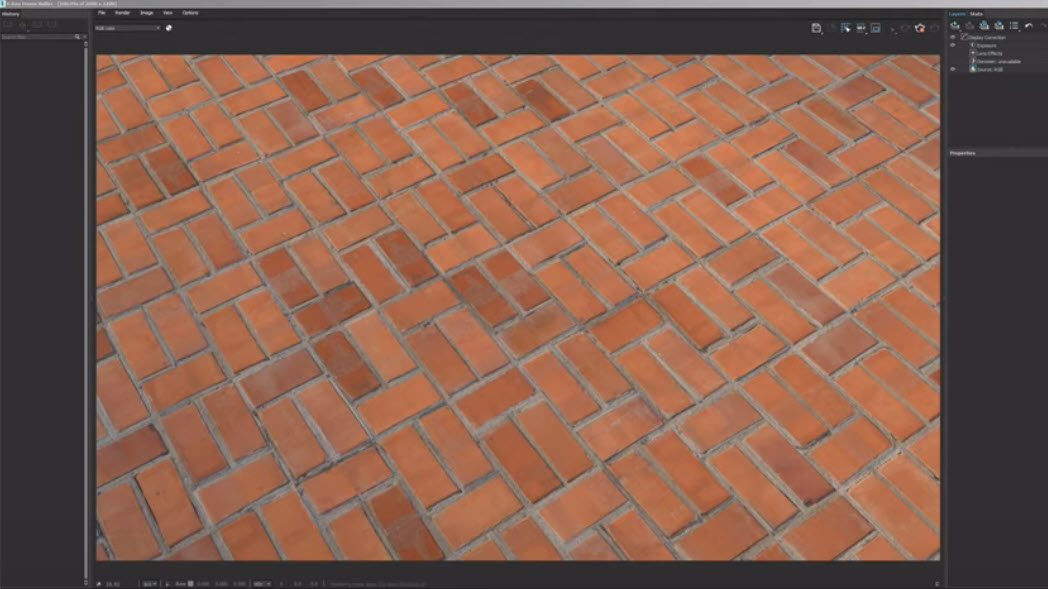Viewport: 1048px width, 589px height.
Task: Click the save layer preset icon
Action: click(985, 25)
